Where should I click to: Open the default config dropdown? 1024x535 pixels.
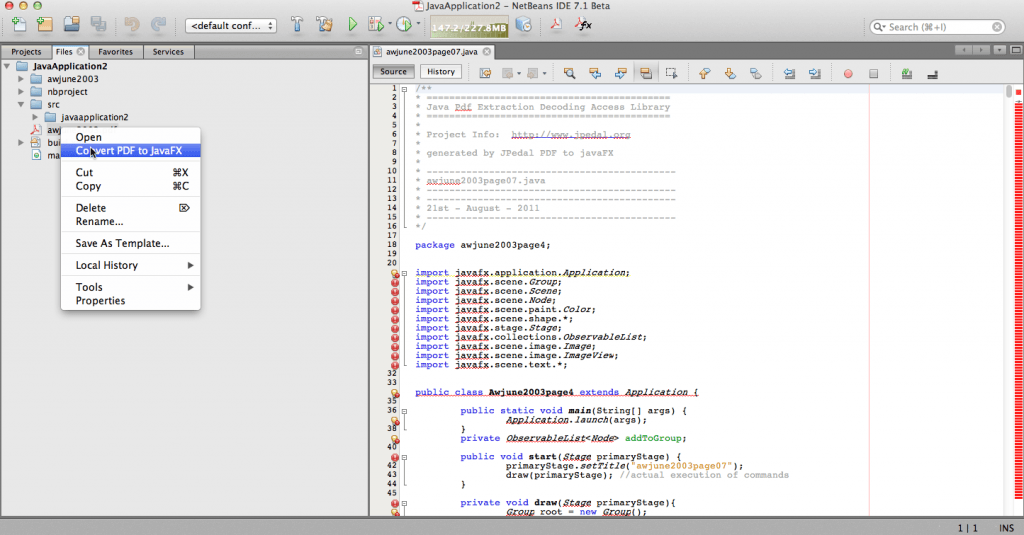click(x=230, y=25)
